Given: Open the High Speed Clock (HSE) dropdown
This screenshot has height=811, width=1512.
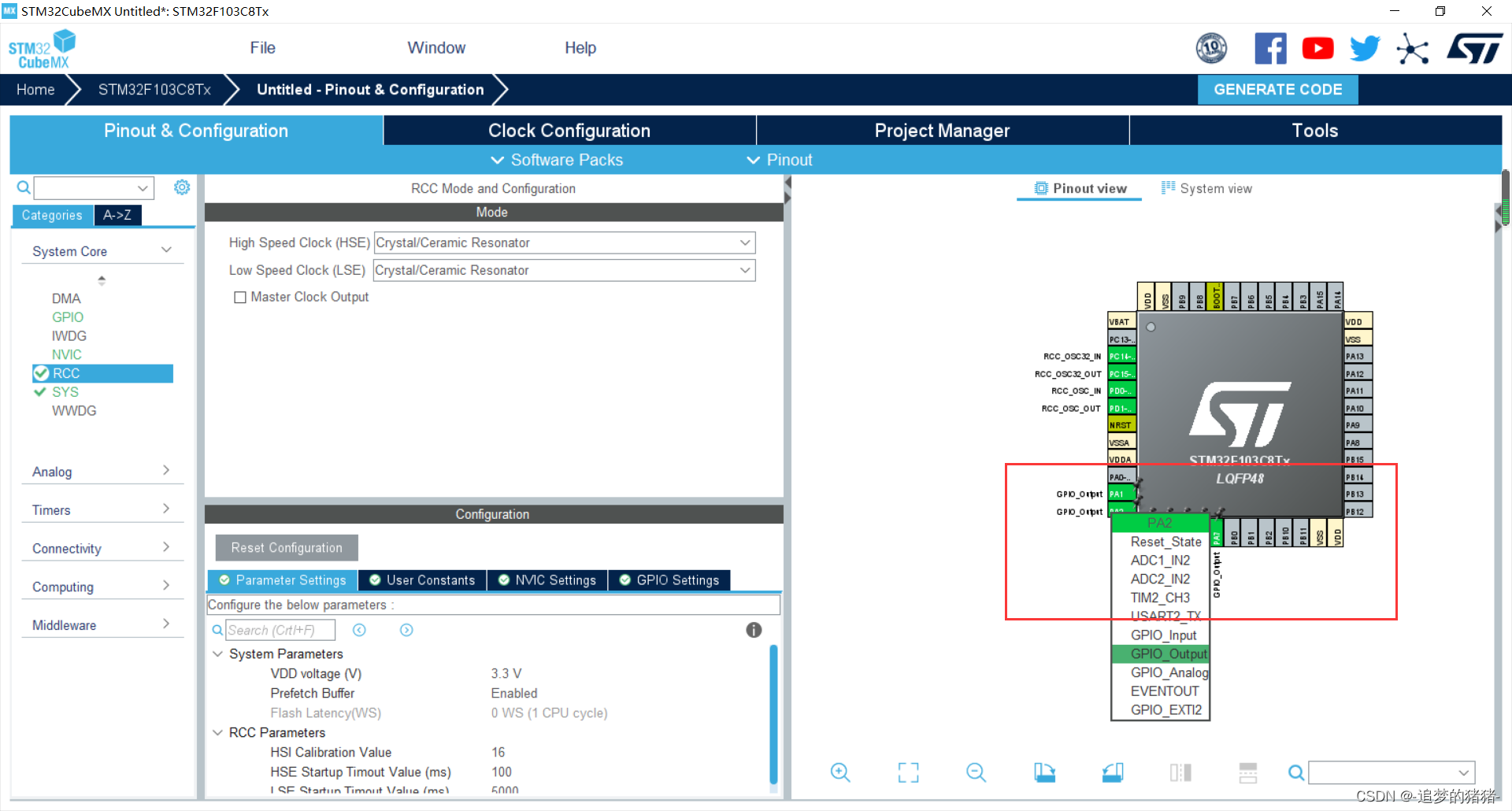Looking at the screenshot, I should [x=565, y=243].
